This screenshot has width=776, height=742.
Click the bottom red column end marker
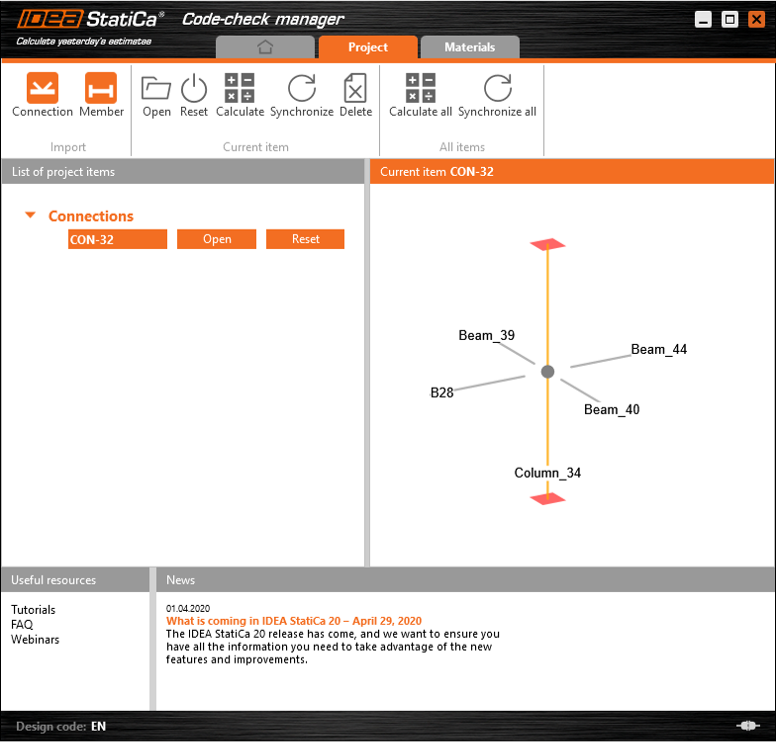pos(547,498)
